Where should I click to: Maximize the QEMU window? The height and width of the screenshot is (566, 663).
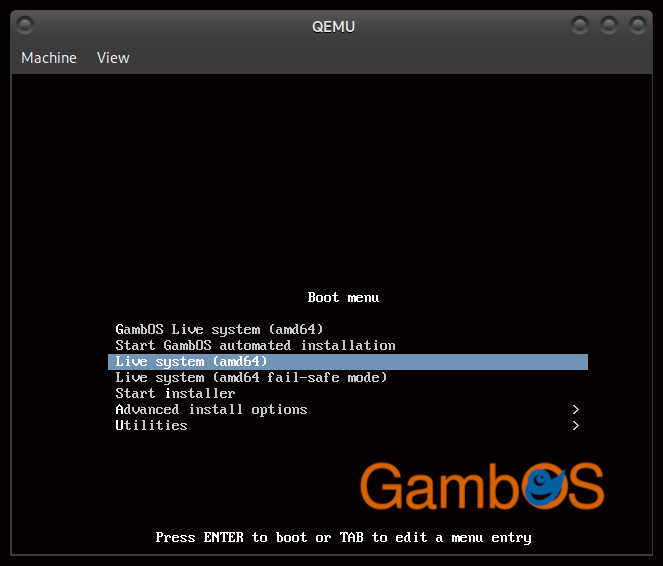coord(609,24)
